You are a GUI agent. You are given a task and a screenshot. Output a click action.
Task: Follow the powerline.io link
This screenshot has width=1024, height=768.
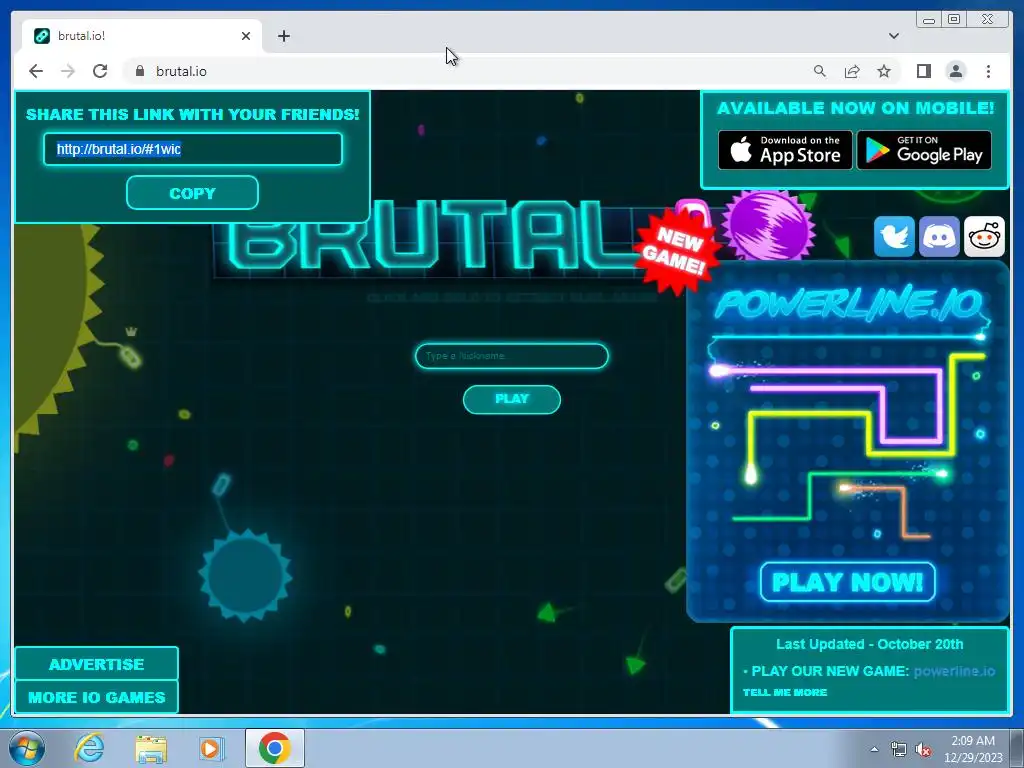pos(954,671)
